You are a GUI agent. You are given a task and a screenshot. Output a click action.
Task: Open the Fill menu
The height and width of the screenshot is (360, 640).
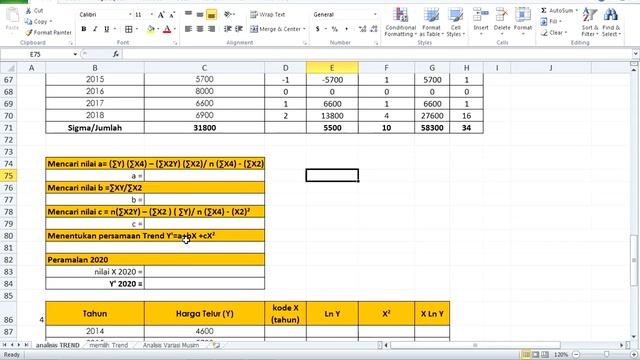(551, 21)
